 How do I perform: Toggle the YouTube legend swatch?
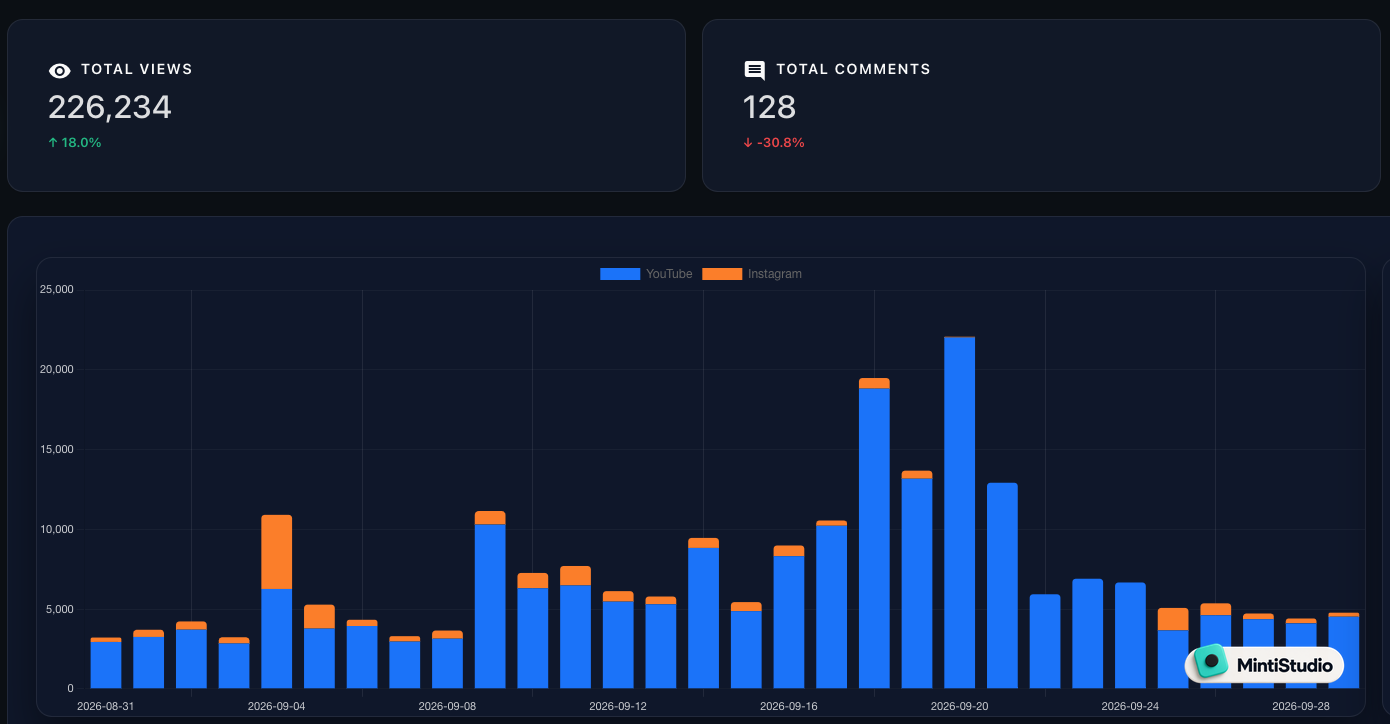[620, 274]
